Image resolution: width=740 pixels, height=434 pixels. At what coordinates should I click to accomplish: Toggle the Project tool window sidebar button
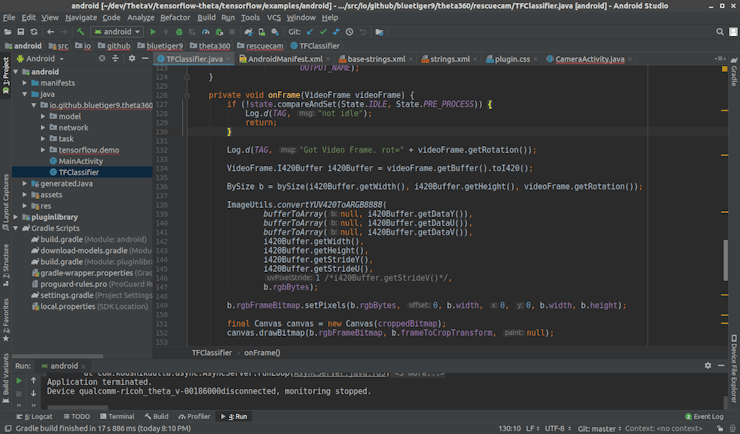click(x=6, y=70)
